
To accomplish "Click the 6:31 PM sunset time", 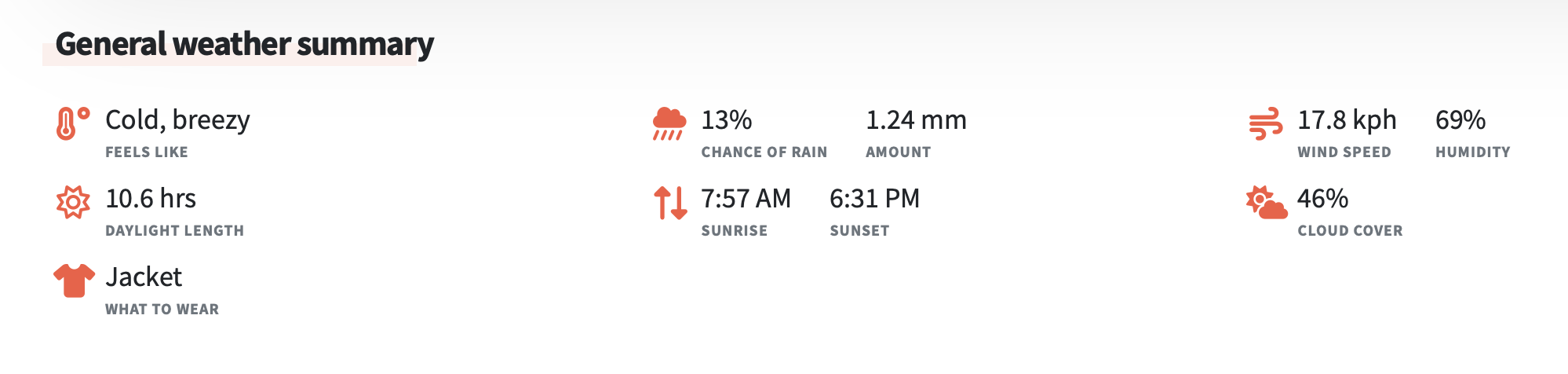I will pyautogui.click(x=874, y=199).
